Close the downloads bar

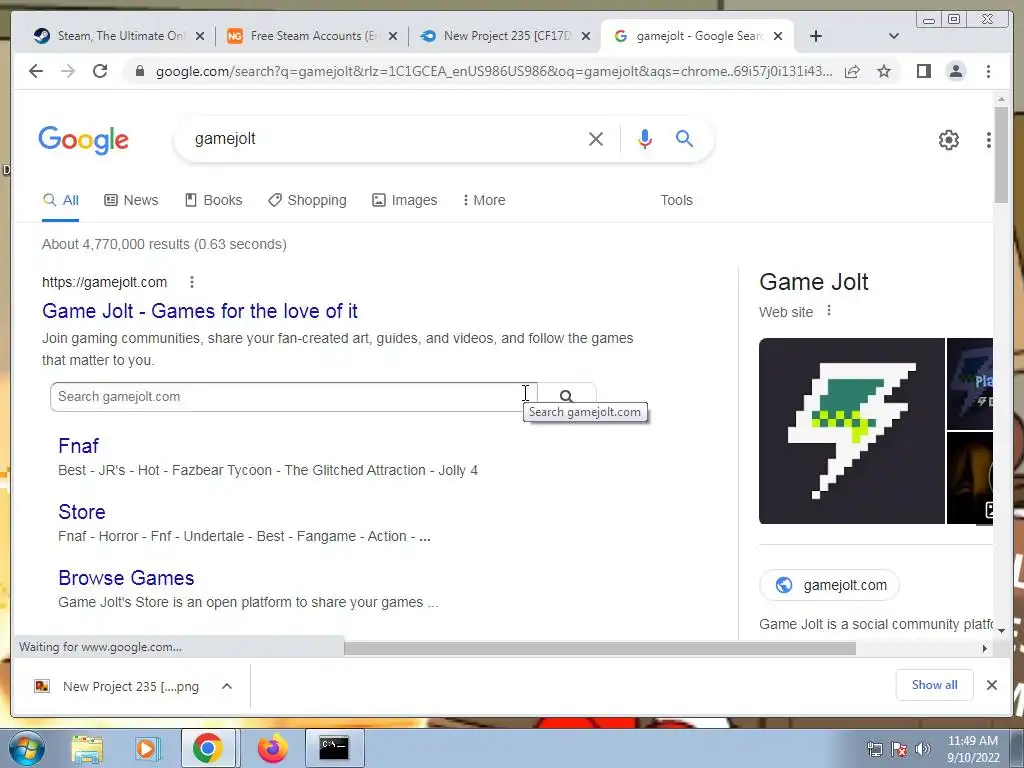click(x=991, y=684)
